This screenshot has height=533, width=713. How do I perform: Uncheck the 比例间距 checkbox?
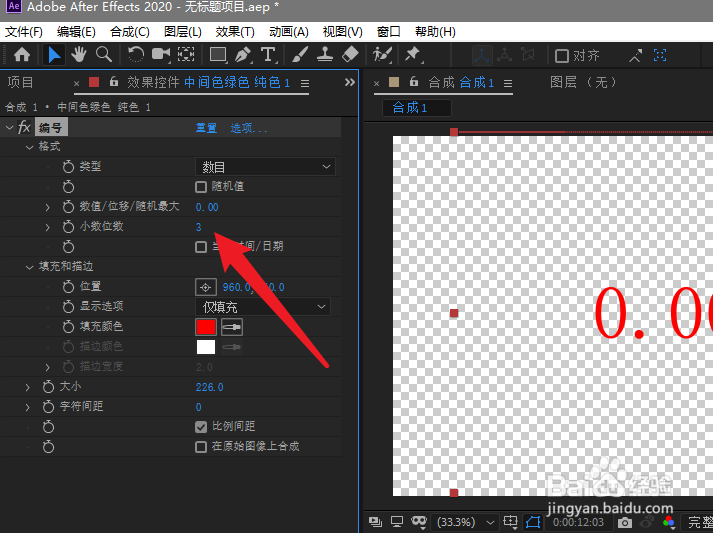[201, 427]
